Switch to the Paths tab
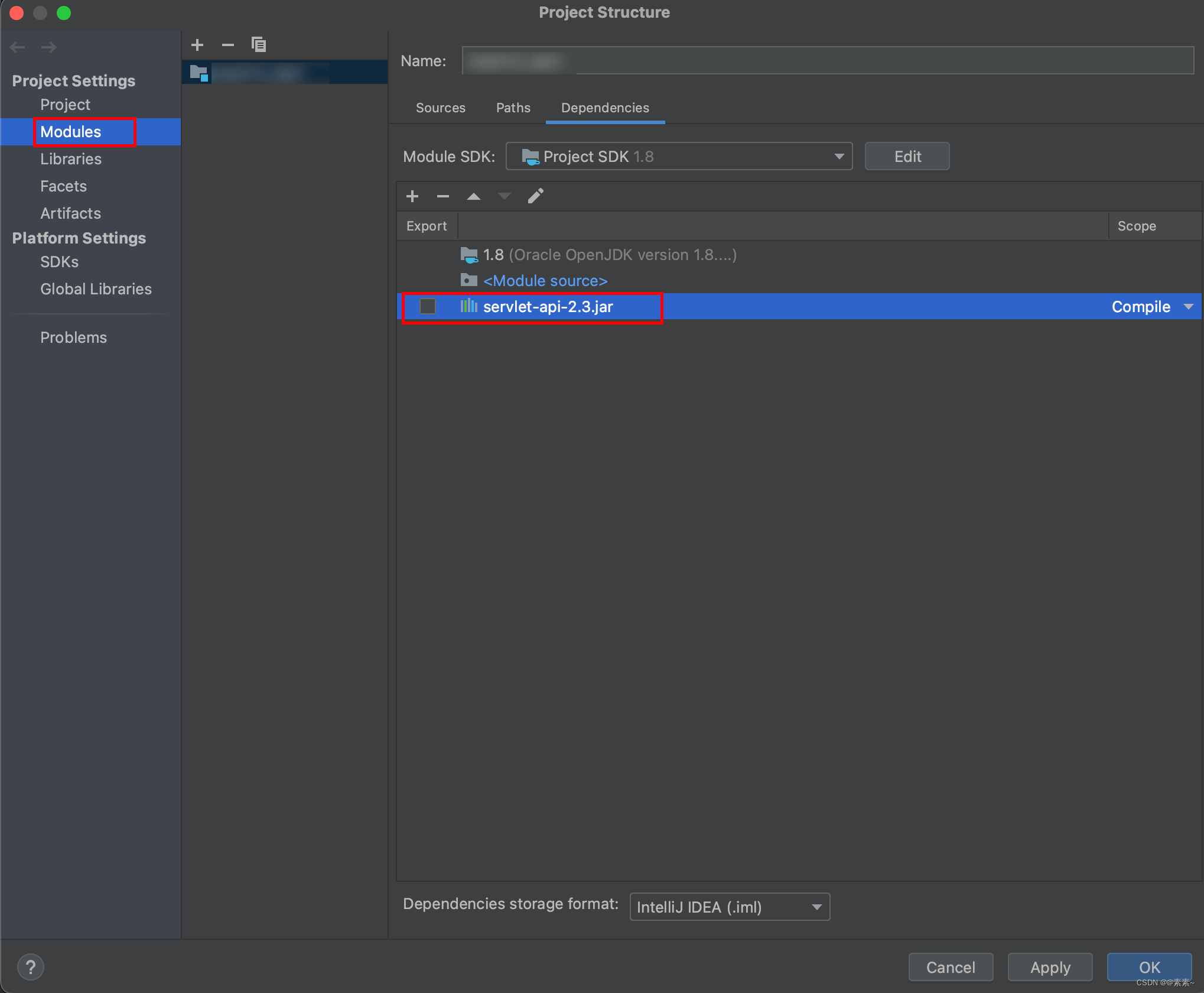The height and width of the screenshot is (993, 1204). click(513, 108)
